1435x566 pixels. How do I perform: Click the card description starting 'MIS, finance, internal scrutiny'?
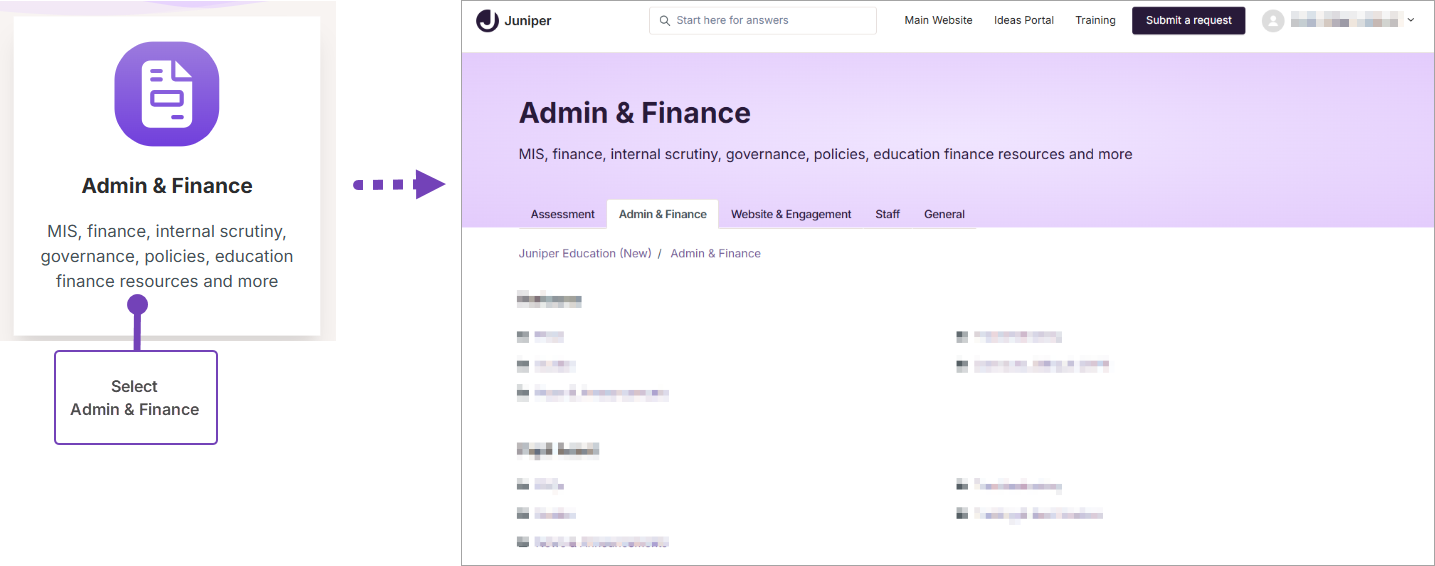pyautogui.click(x=167, y=256)
